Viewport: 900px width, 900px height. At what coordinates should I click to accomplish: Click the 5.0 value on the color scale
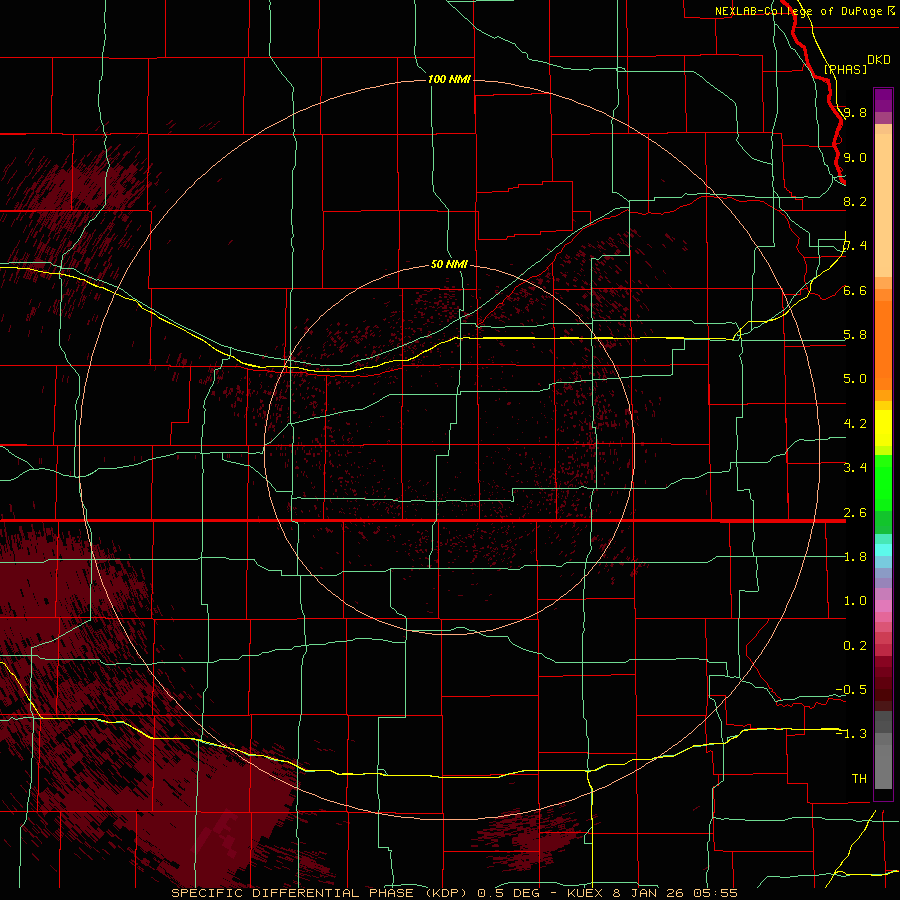point(855,379)
